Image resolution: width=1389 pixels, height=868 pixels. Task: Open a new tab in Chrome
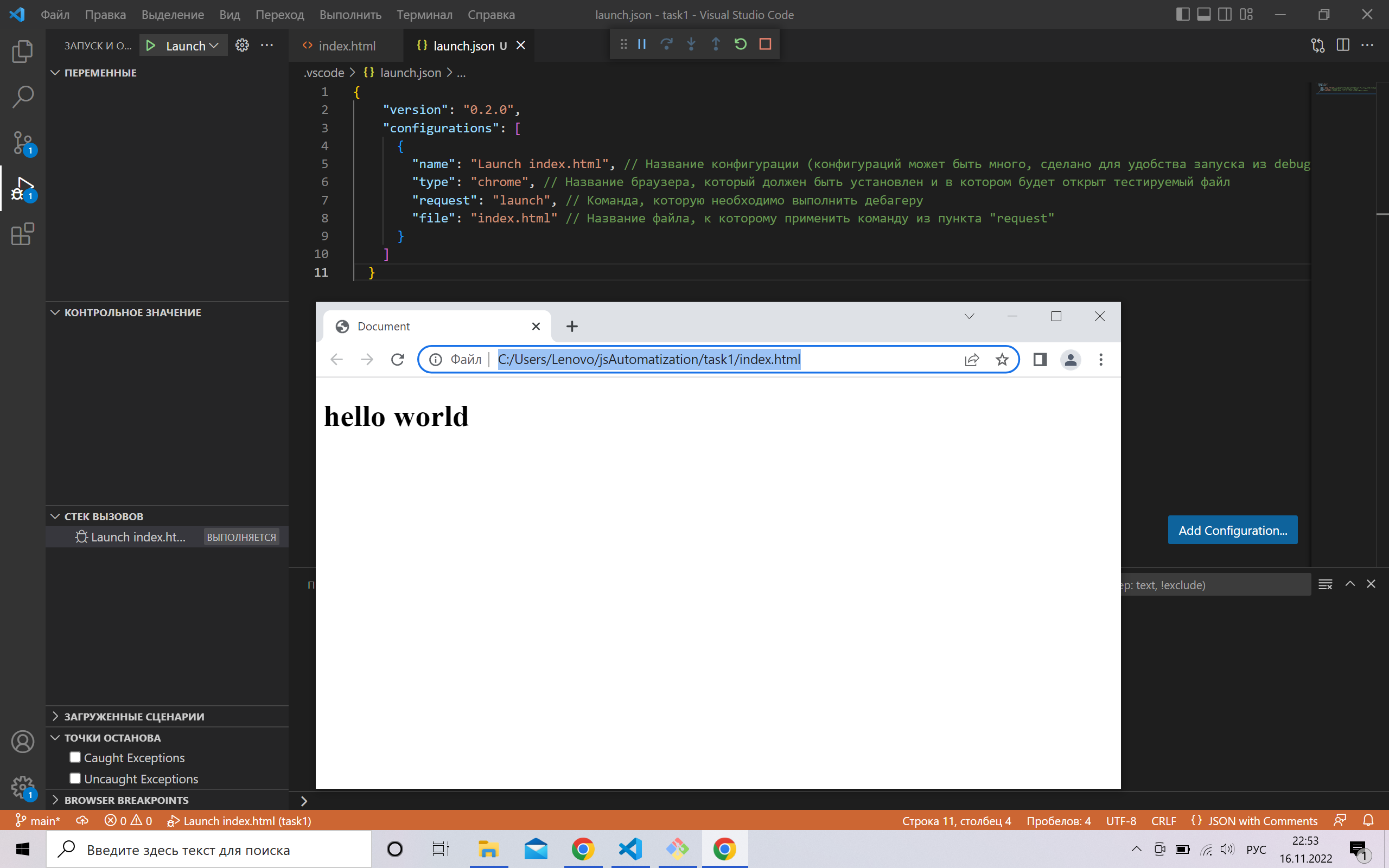pos(572,326)
